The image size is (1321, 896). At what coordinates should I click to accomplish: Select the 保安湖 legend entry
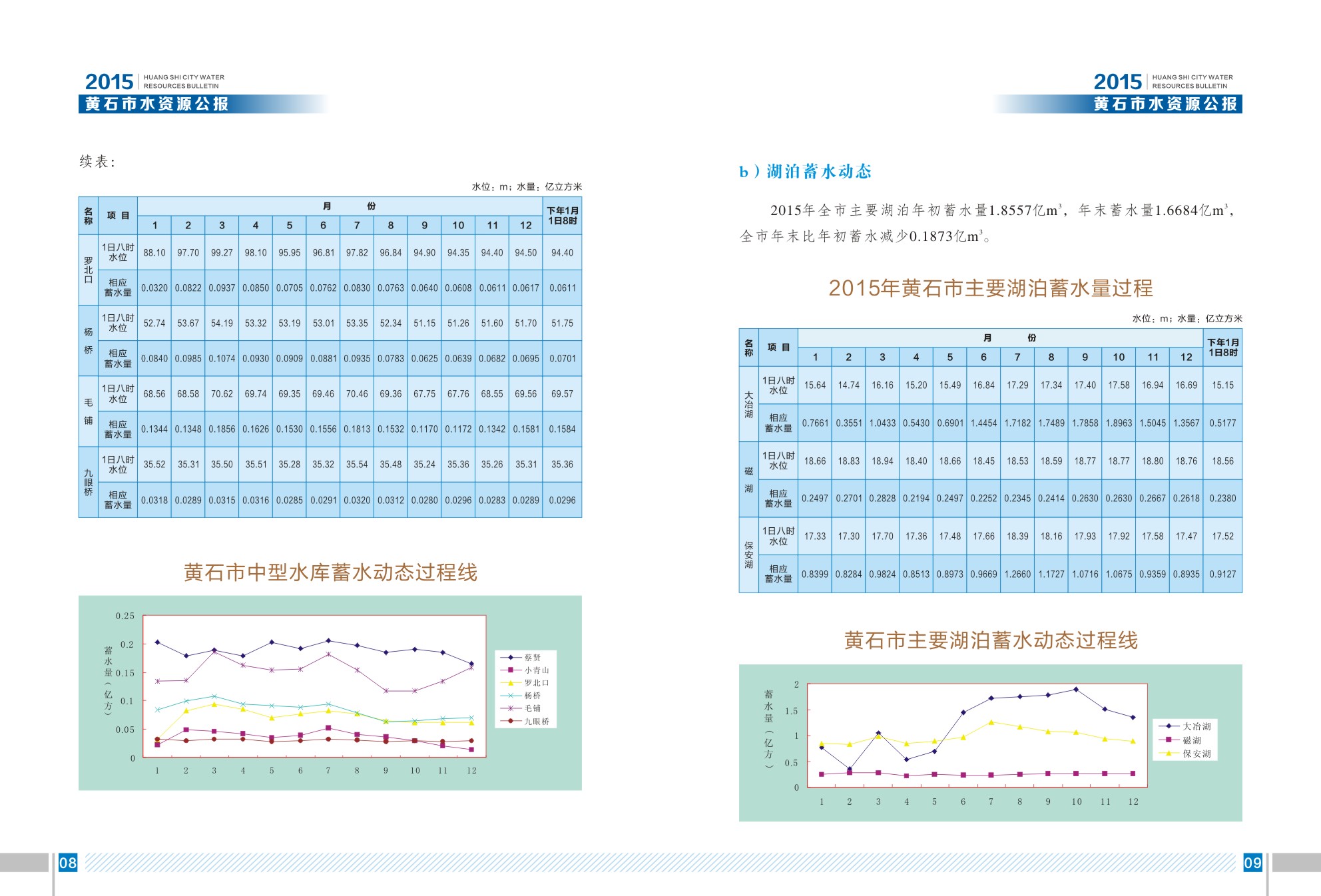pos(1196,754)
